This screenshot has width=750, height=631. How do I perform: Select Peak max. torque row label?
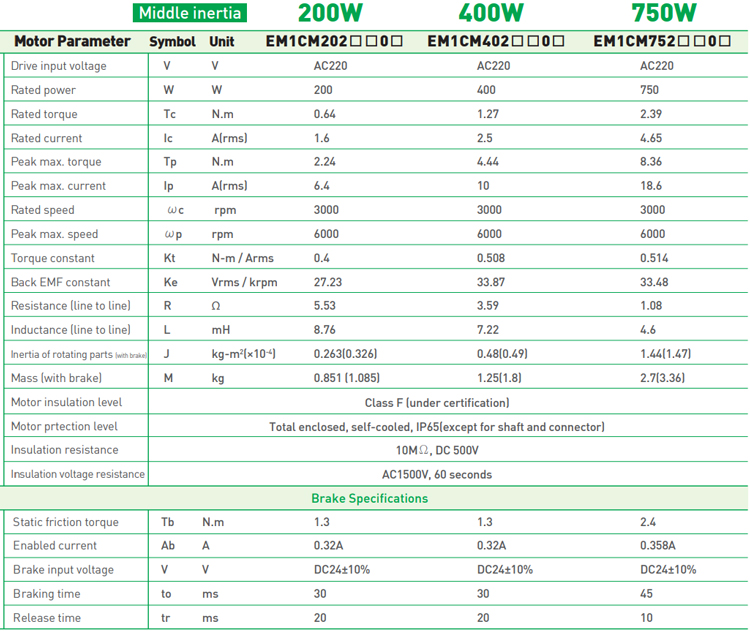pos(56,162)
